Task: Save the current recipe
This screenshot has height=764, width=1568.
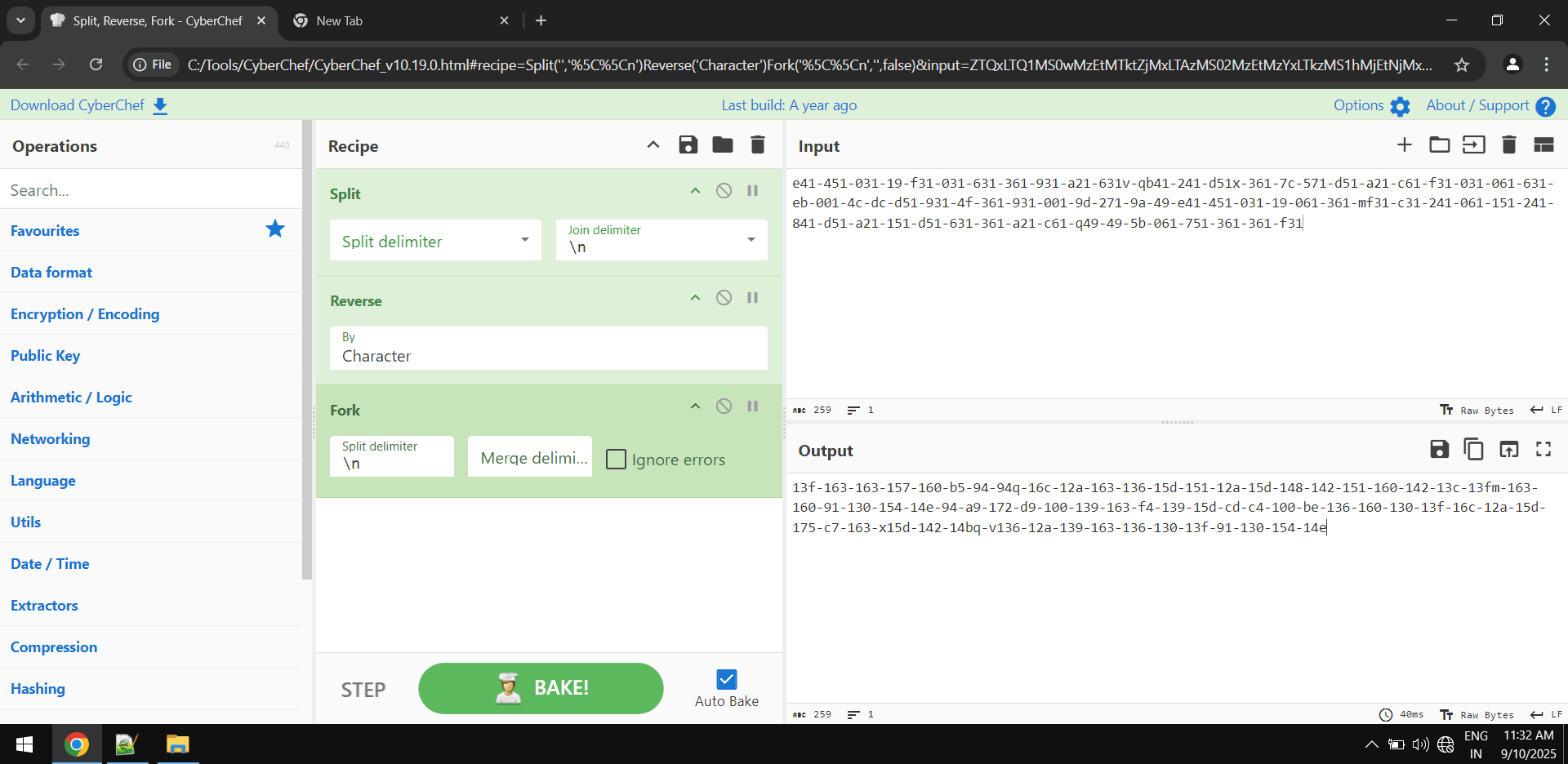Action: tap(688, 145)
